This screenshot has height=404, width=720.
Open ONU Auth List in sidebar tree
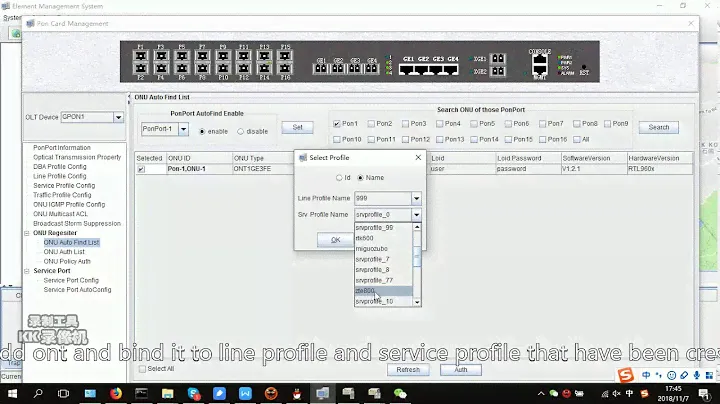[x=65, y=252]
